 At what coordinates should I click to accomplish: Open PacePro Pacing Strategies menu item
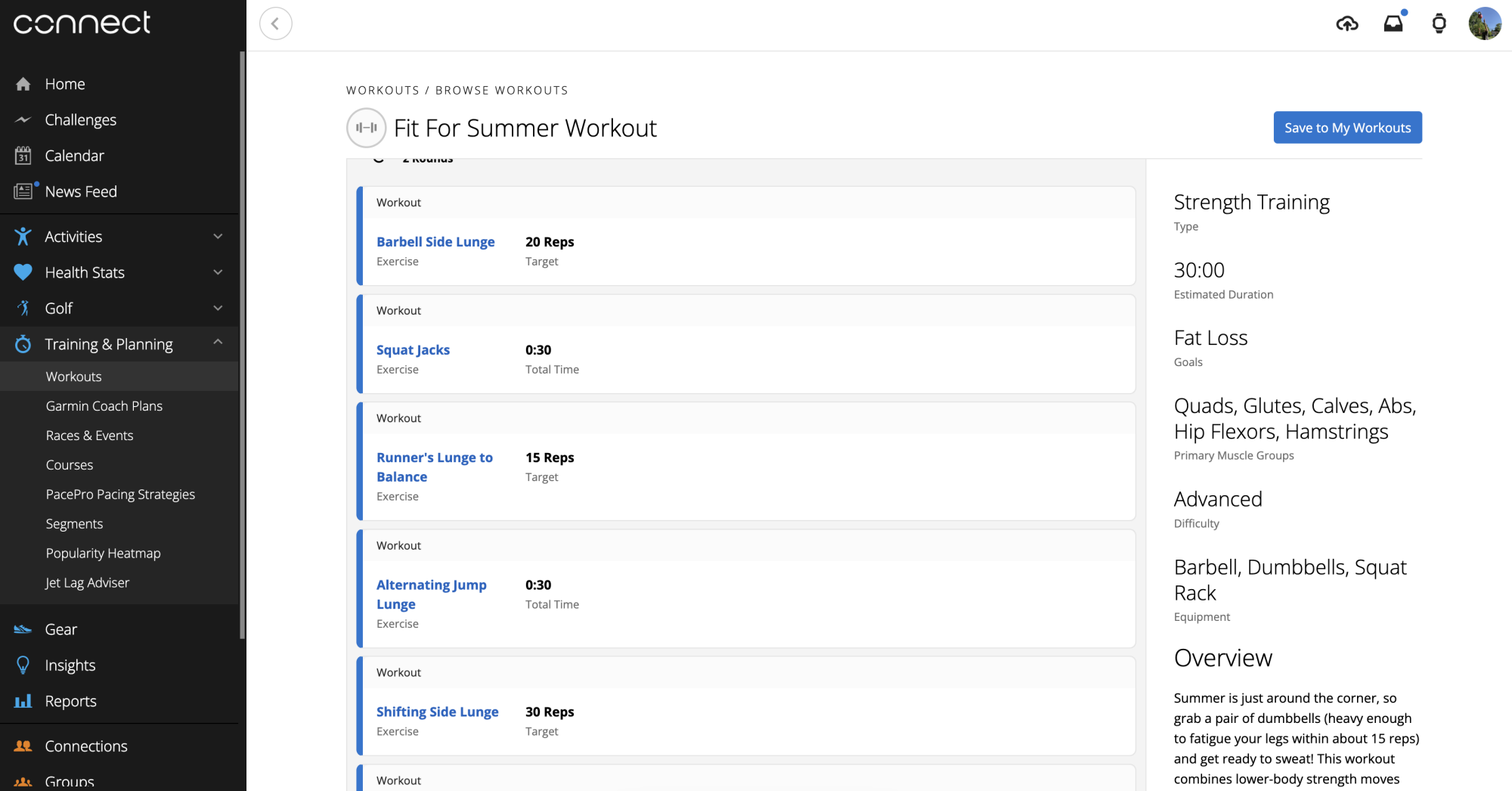[x=120, y=495]
